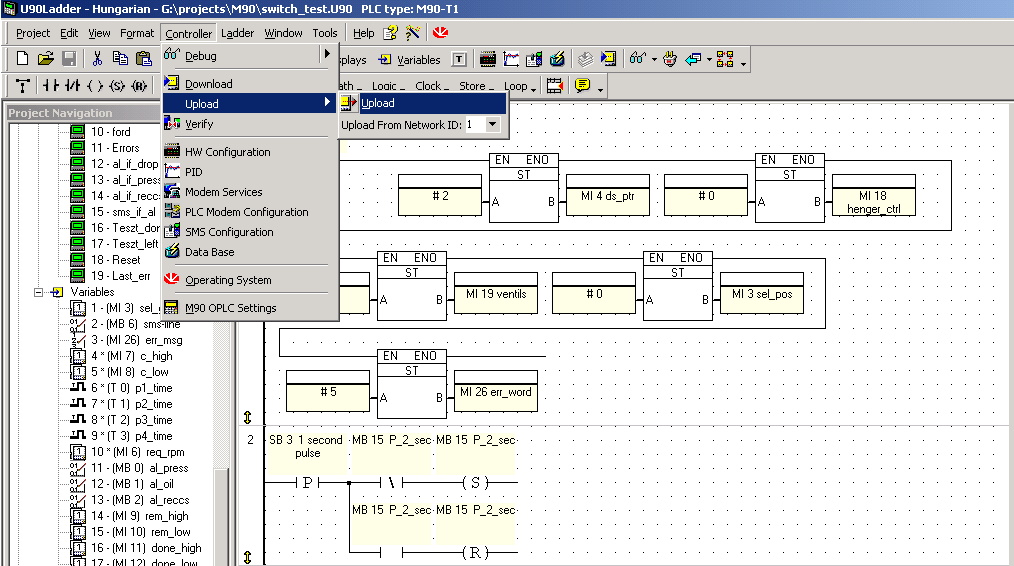Open the Clock functions dropdown
Screen dimensions: 1014x566
432,86
